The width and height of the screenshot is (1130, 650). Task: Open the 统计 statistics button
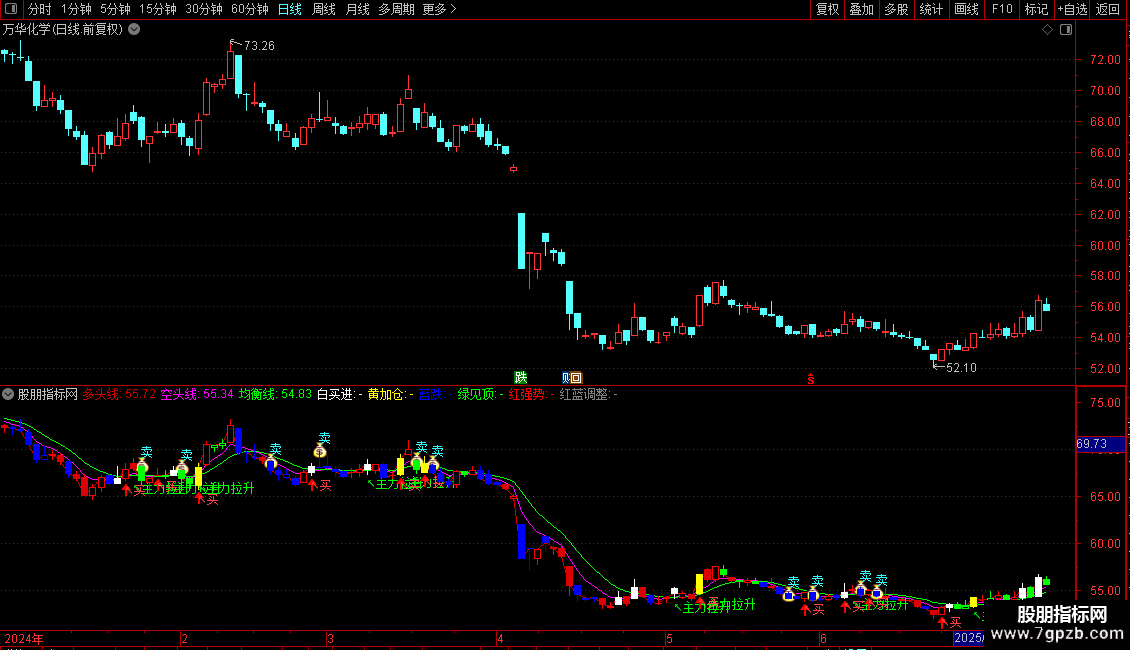931,9
